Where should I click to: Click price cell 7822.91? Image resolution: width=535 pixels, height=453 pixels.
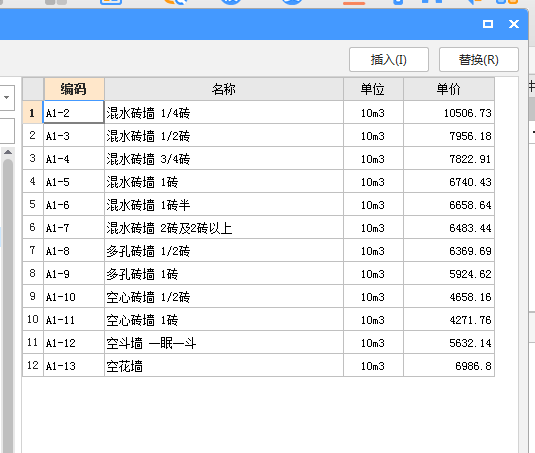click(449, 158)
